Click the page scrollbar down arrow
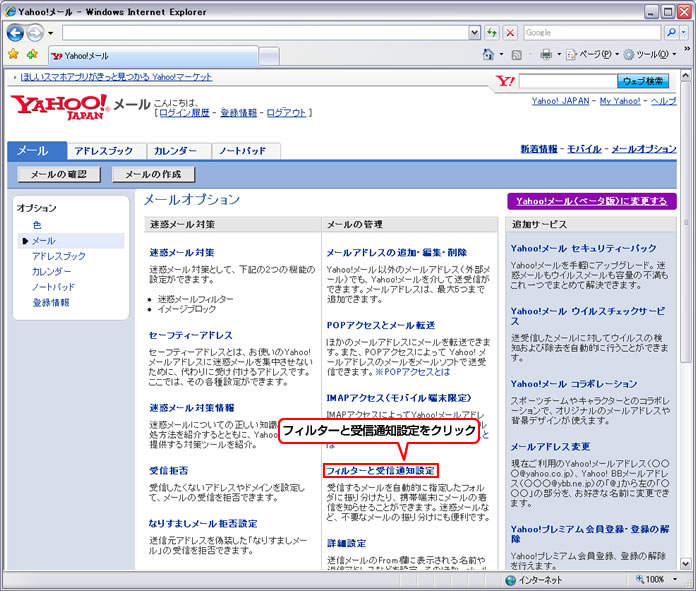 click(x=686, y=564)
